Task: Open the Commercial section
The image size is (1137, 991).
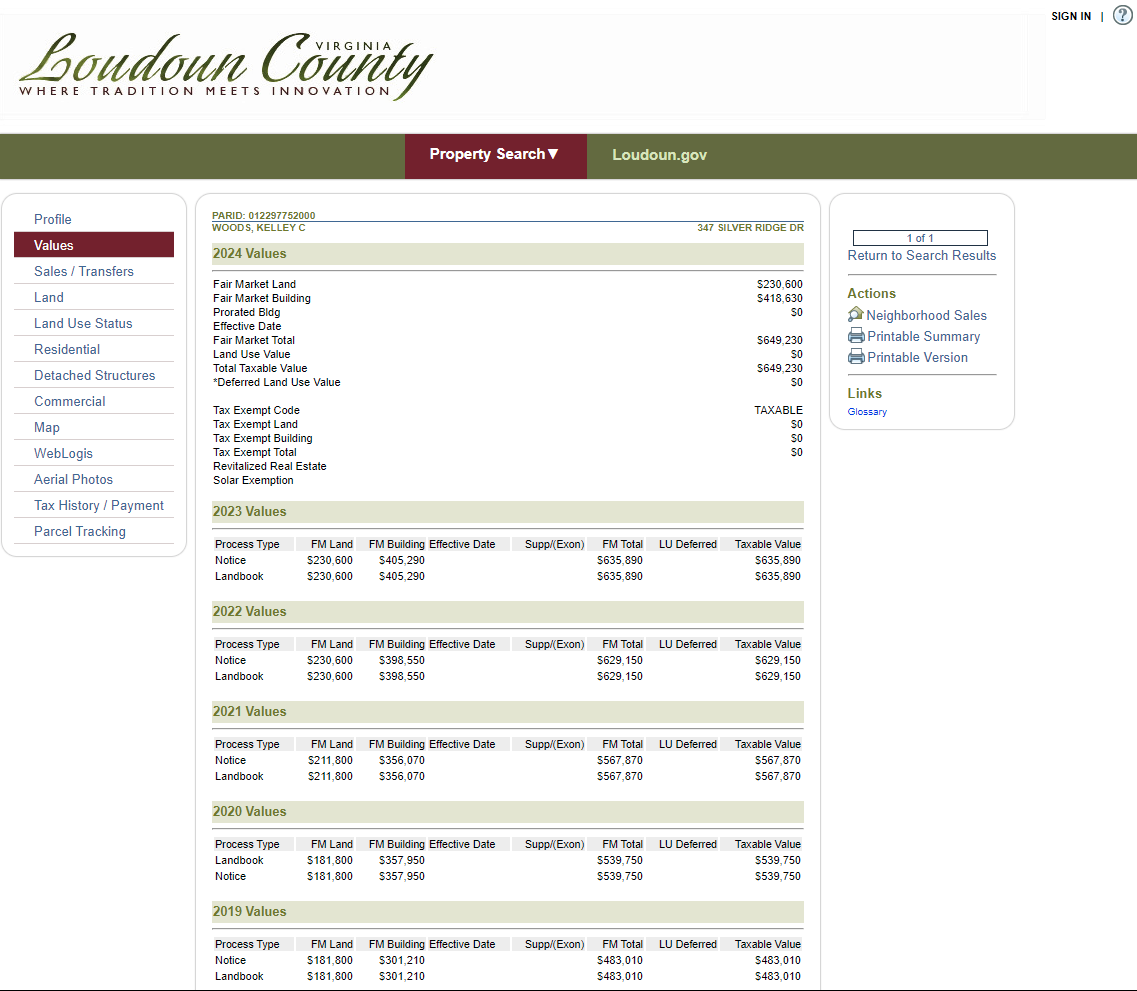Action: tap(70, 402)
